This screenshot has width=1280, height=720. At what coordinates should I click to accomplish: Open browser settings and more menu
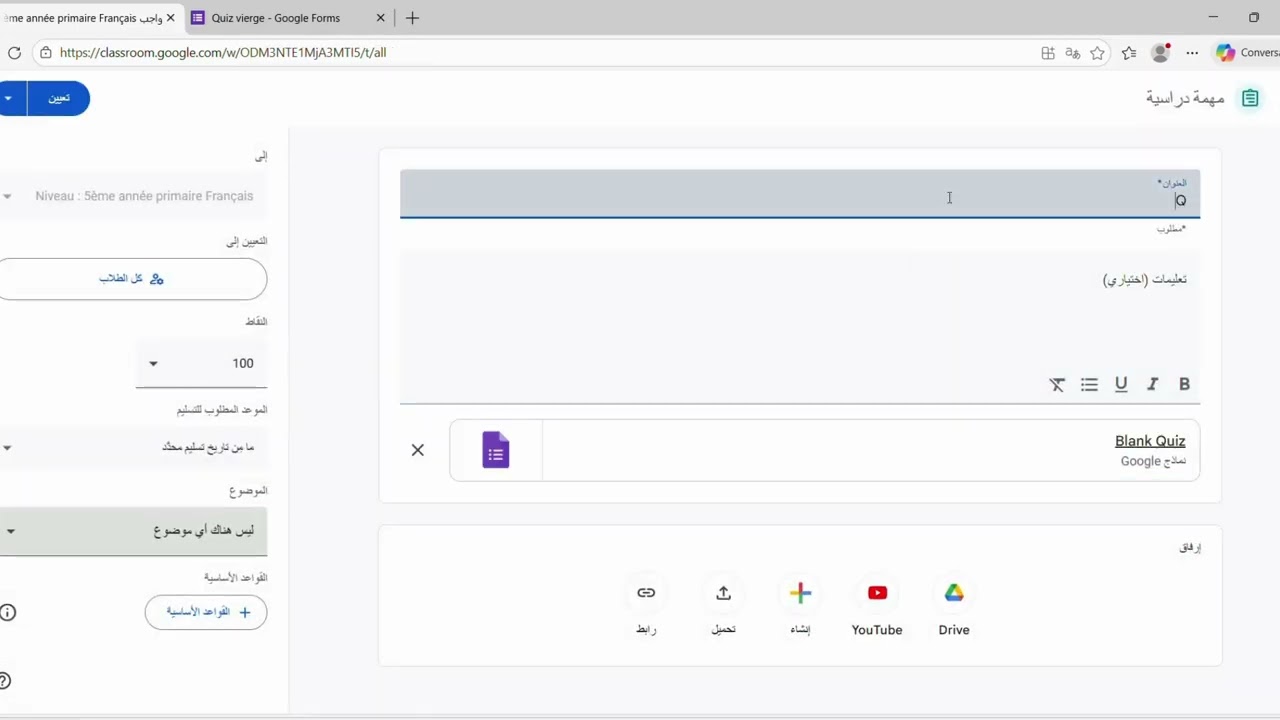coord(1192,53)
